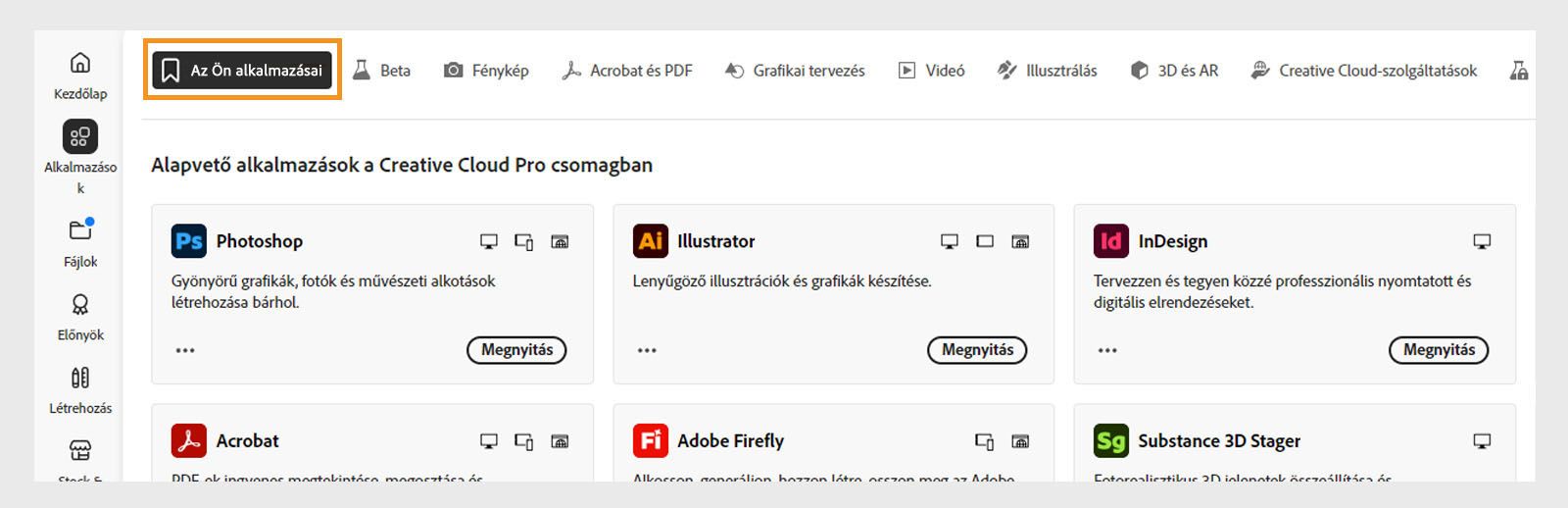Open InDesign more options menu
The width and height of the screenshot is (1568, 508).
pyautogui.click(x=1107, y=350)
